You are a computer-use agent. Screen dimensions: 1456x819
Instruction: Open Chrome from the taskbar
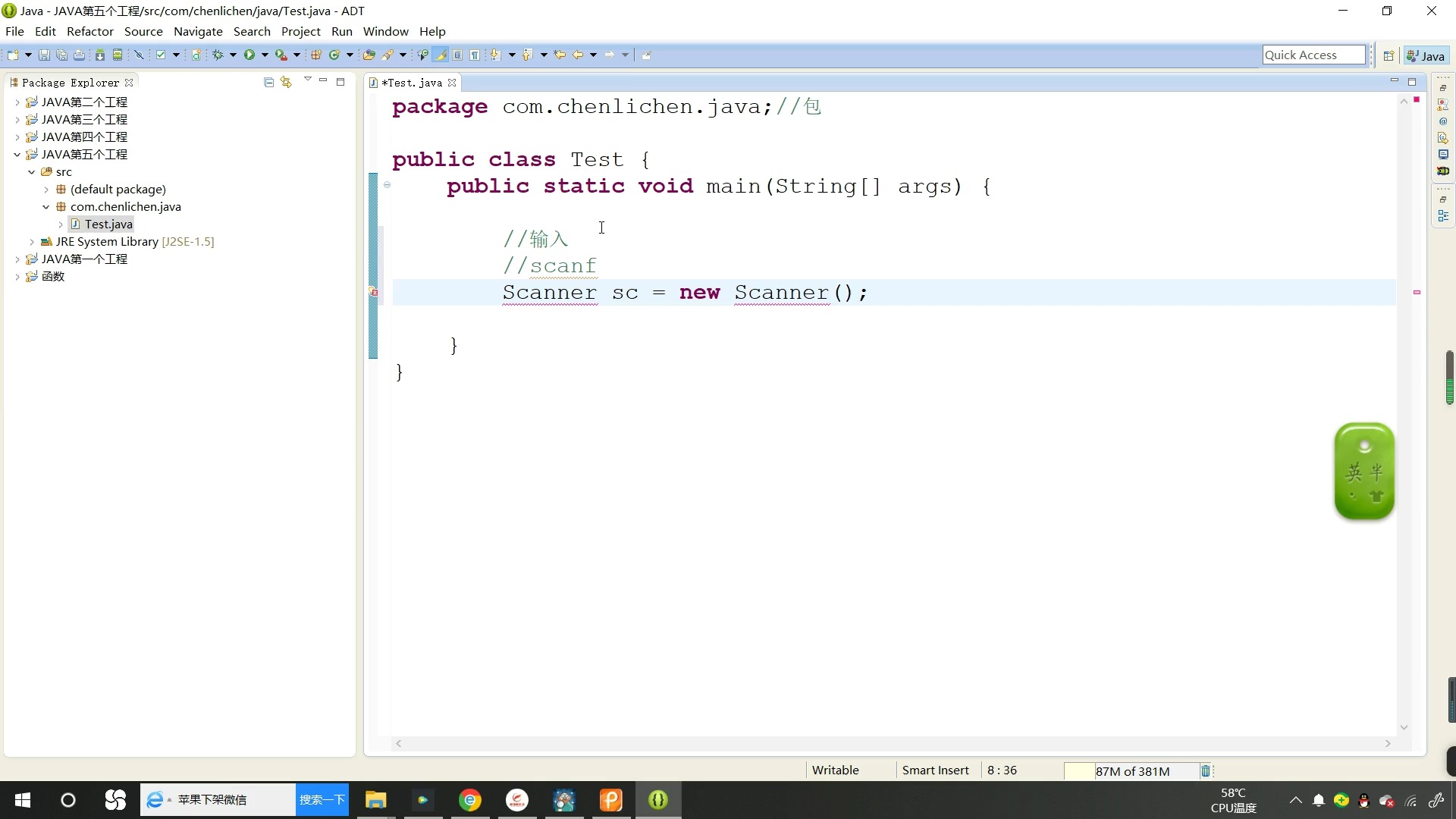pyautogui.click(x=470, y=800)
